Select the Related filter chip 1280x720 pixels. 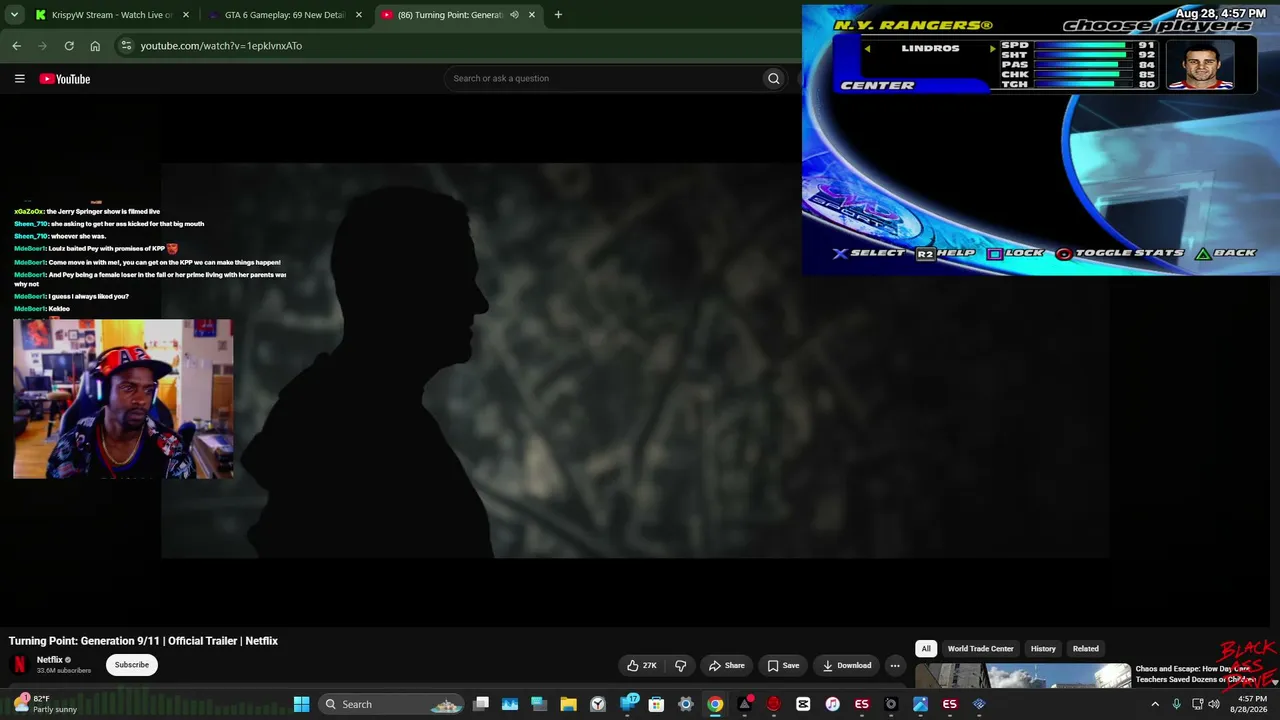[x=1085, y=649]
